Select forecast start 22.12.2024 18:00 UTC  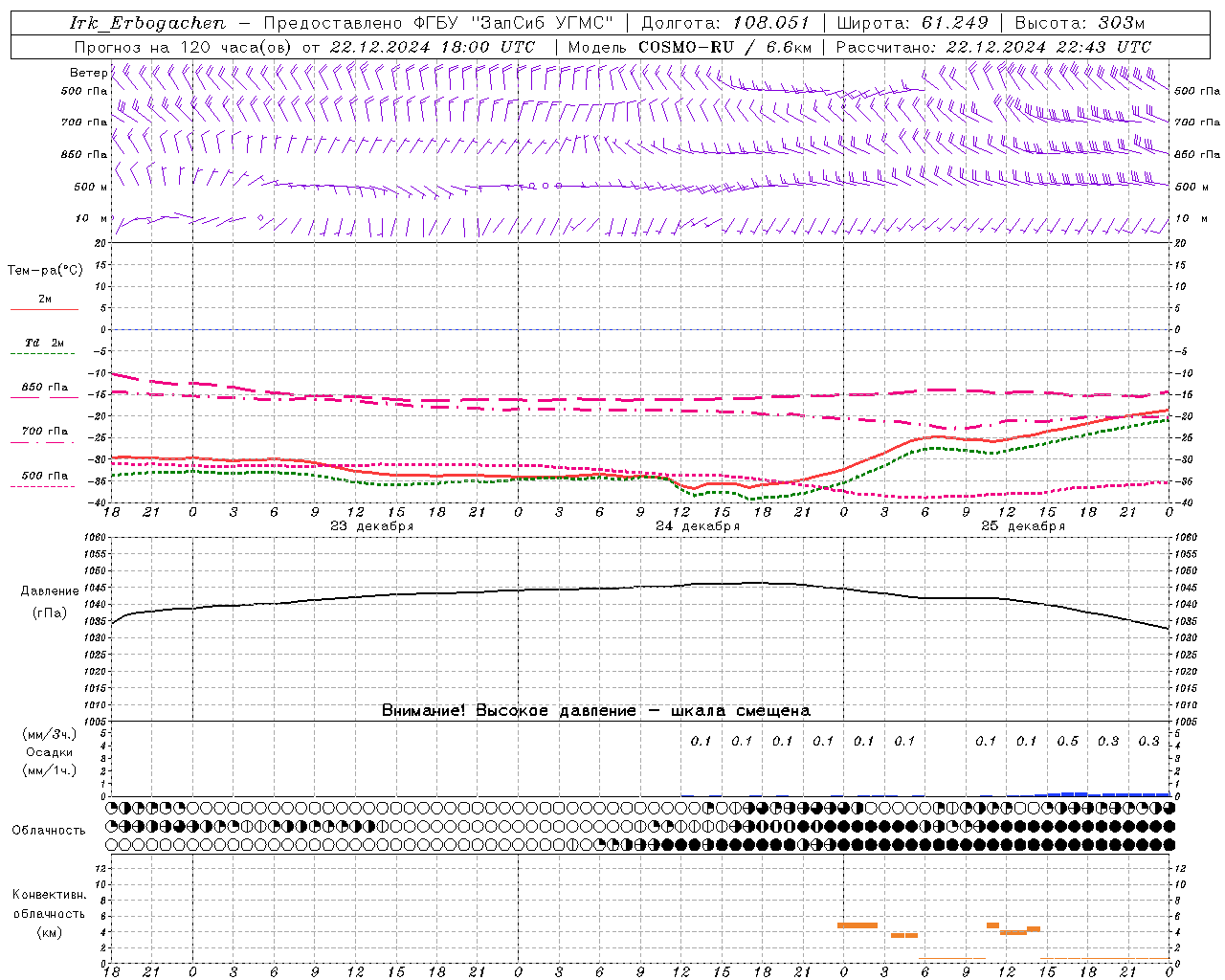(433, 47)
